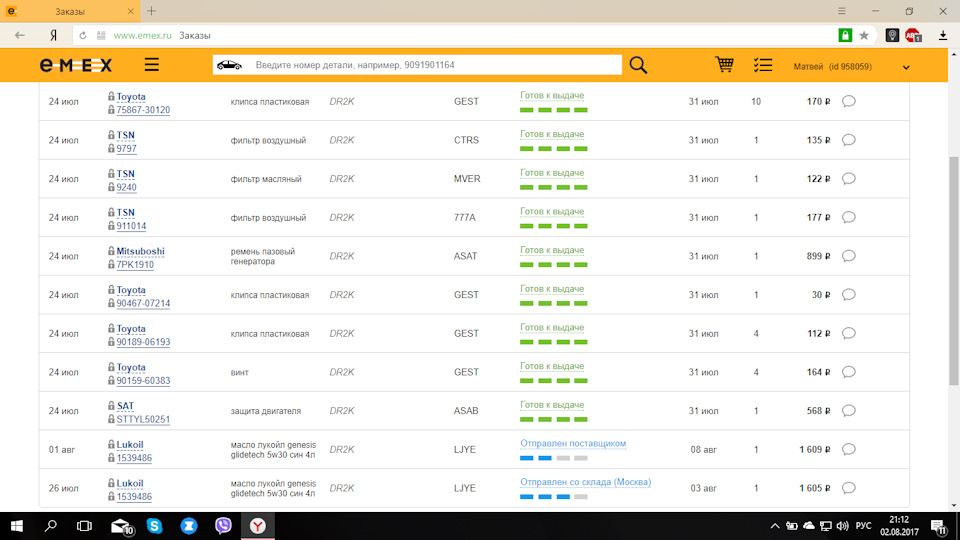Open the Mail app in taskbar

tap(121, 526)
